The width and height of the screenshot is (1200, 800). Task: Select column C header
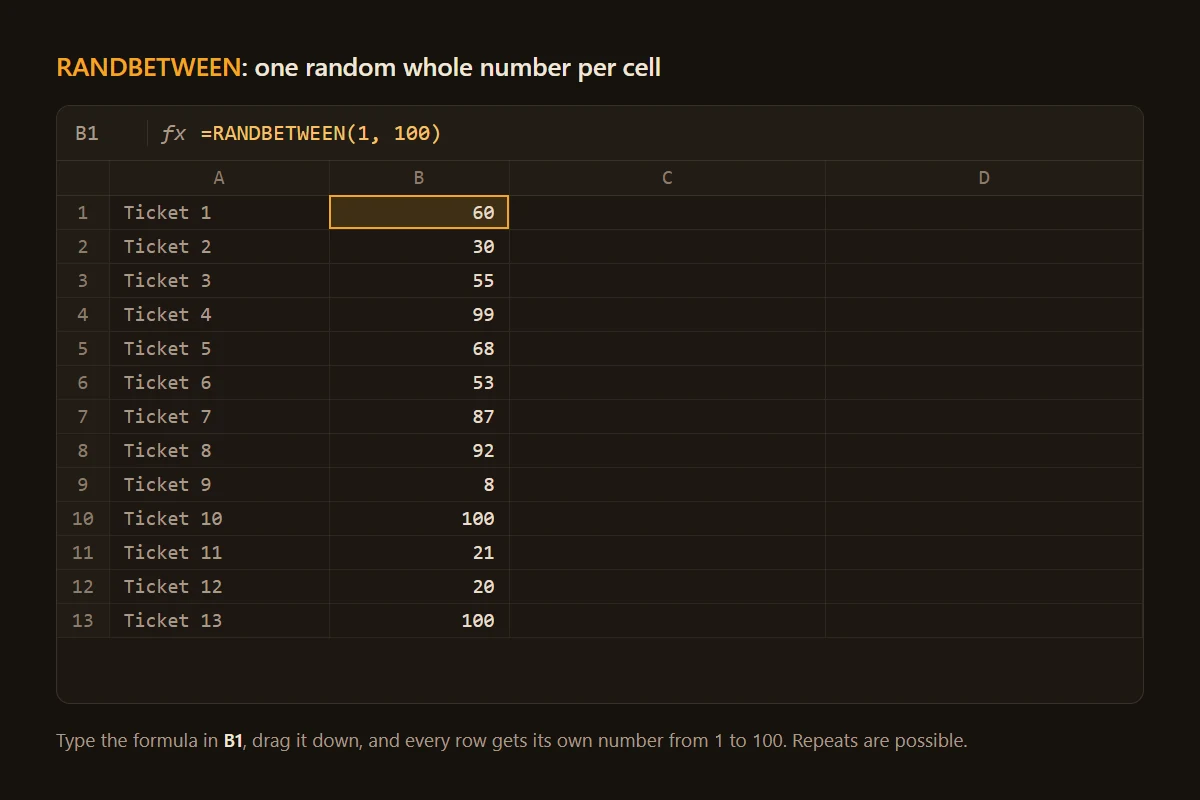pos(667,178)
